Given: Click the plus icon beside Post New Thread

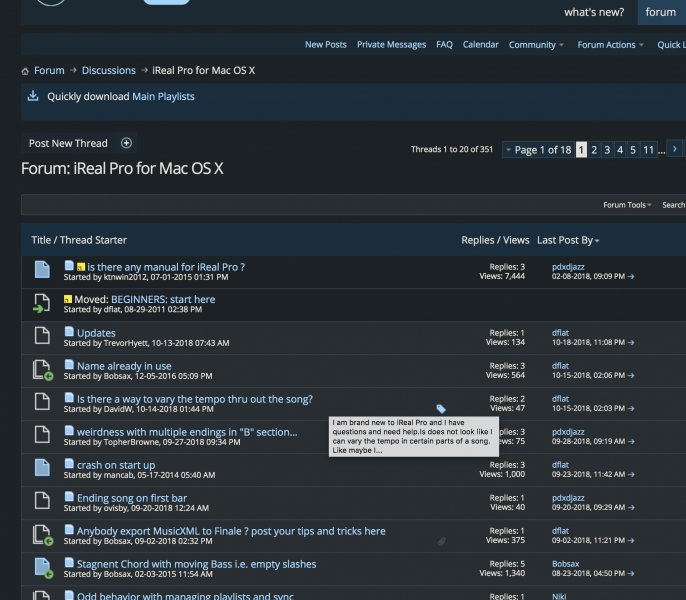Looking at the screenshot, I should (x=126, y=144).
